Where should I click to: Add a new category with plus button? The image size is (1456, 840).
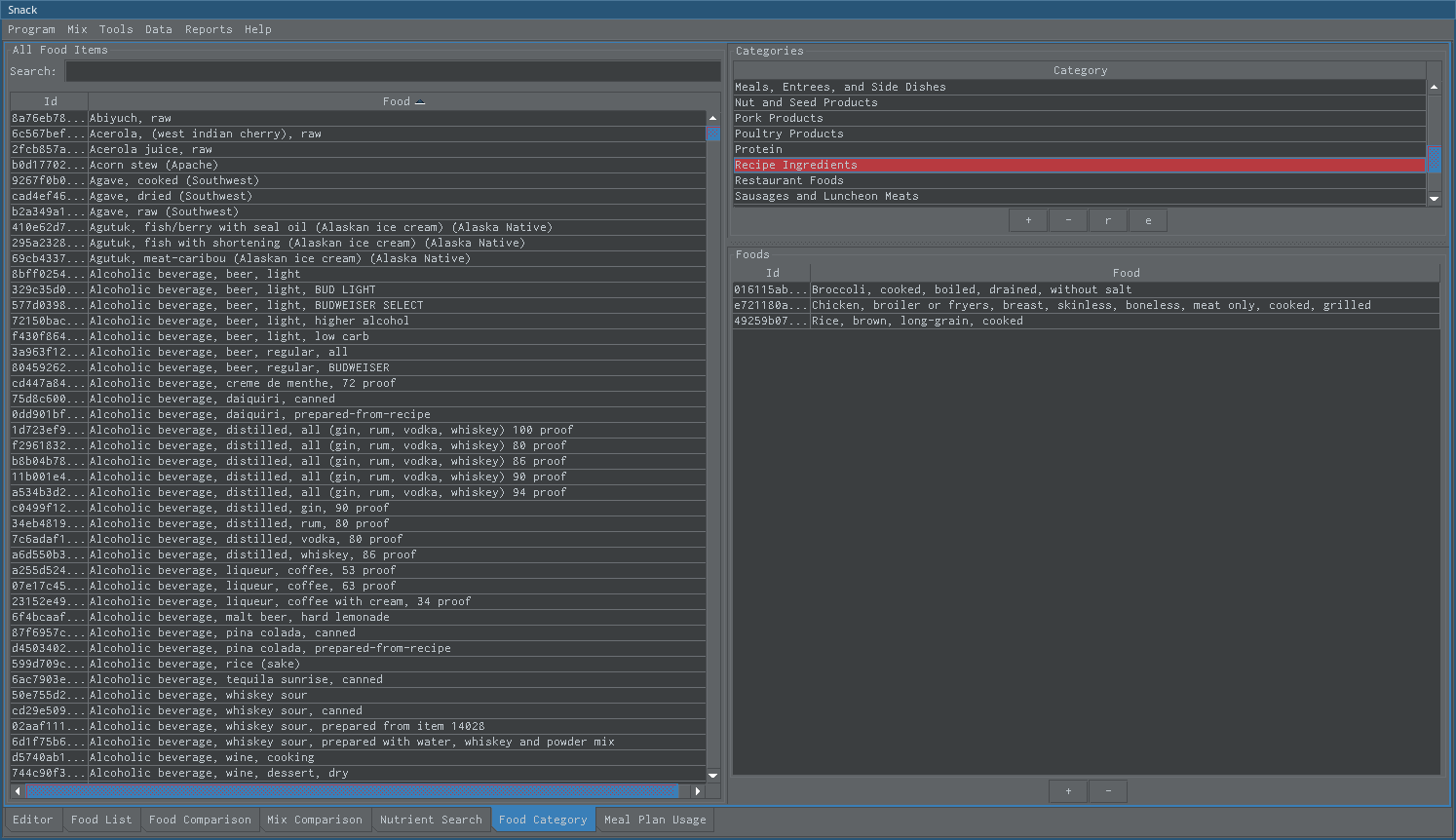1028,220
